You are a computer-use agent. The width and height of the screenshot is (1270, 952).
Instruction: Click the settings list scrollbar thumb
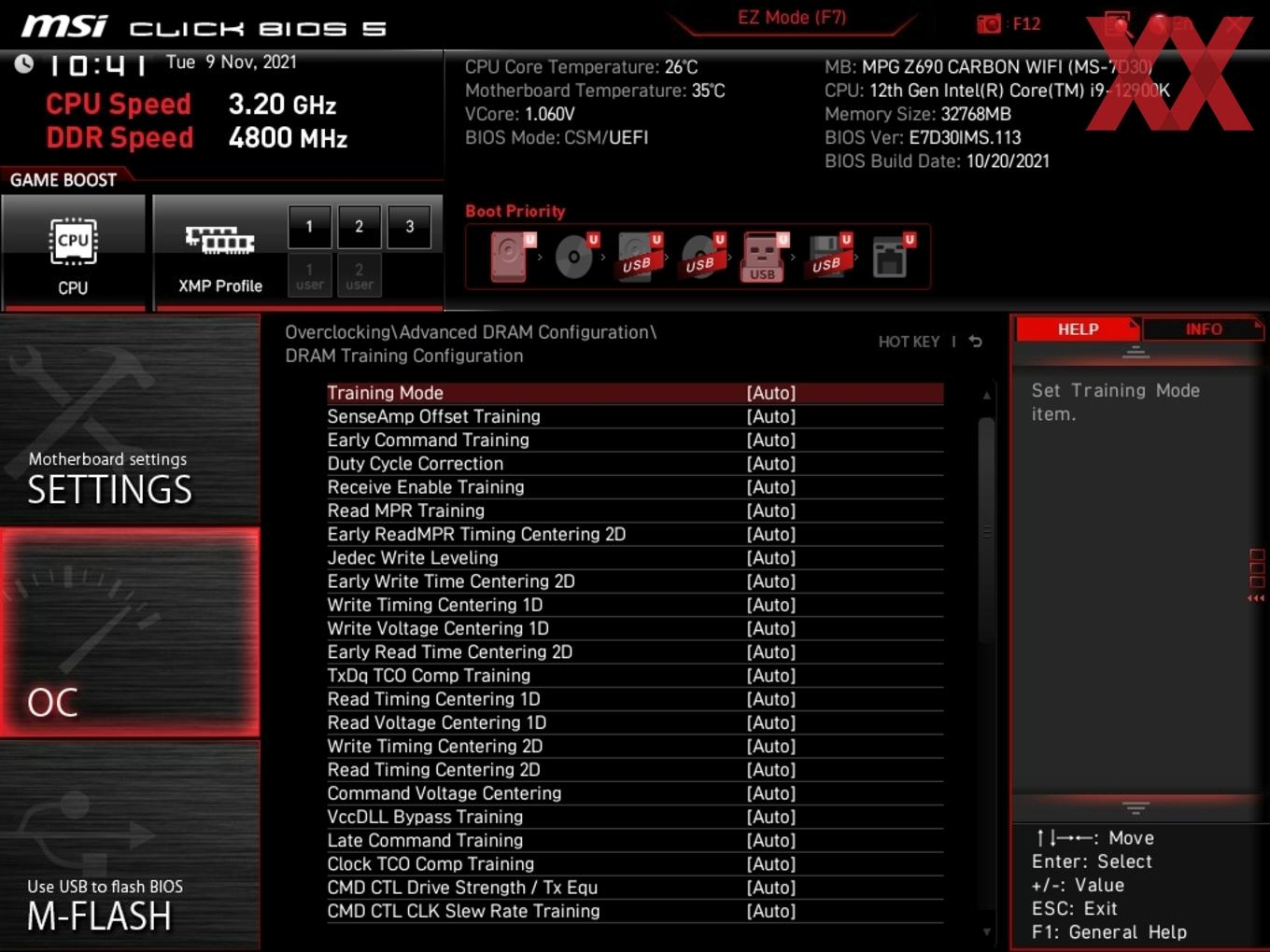click(987, 530)
